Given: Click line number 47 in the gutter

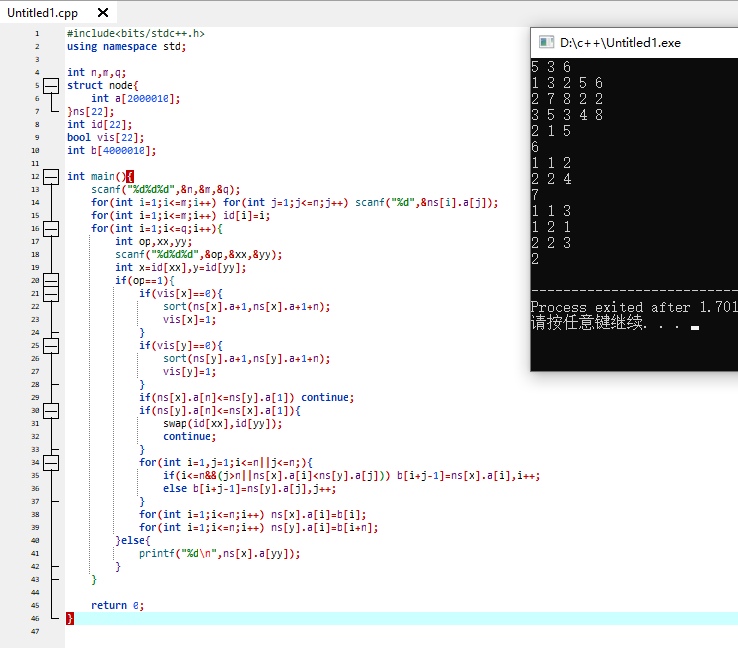Looking at the screenshot, I should coord(35,631).
